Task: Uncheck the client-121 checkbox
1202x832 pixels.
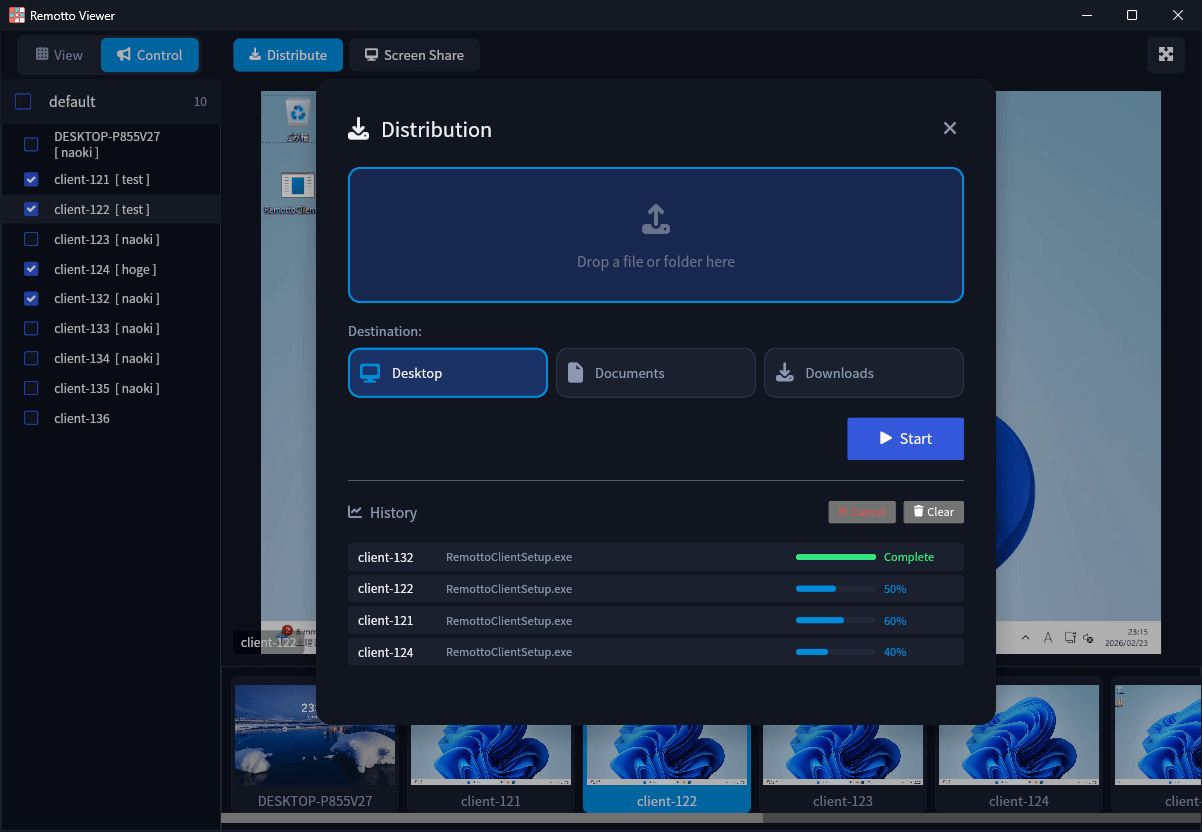Action: pyautogui.click(x=31, y=180)
